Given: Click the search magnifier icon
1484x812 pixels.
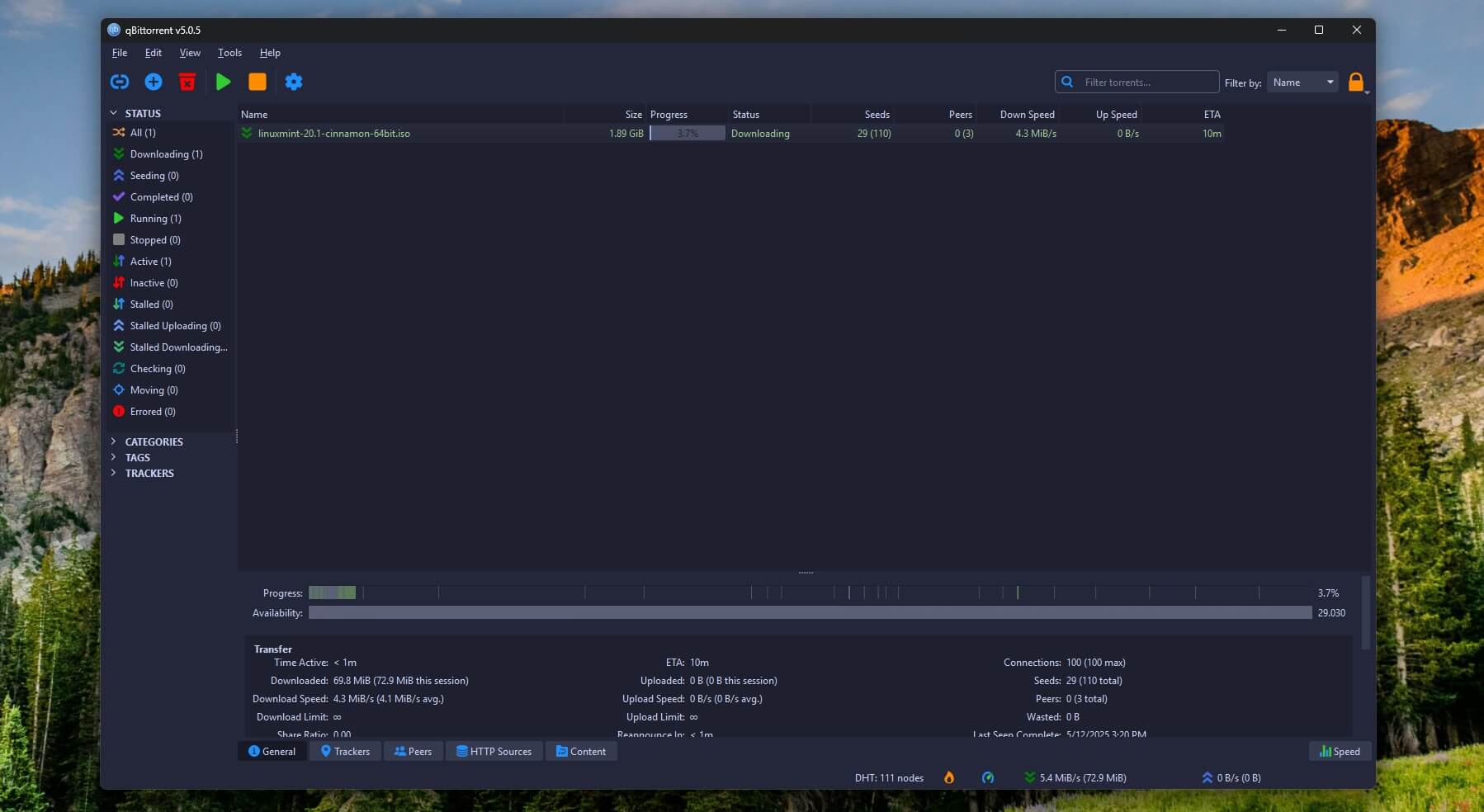Looking at the screenshot, I should click(x=1067, y=82).
